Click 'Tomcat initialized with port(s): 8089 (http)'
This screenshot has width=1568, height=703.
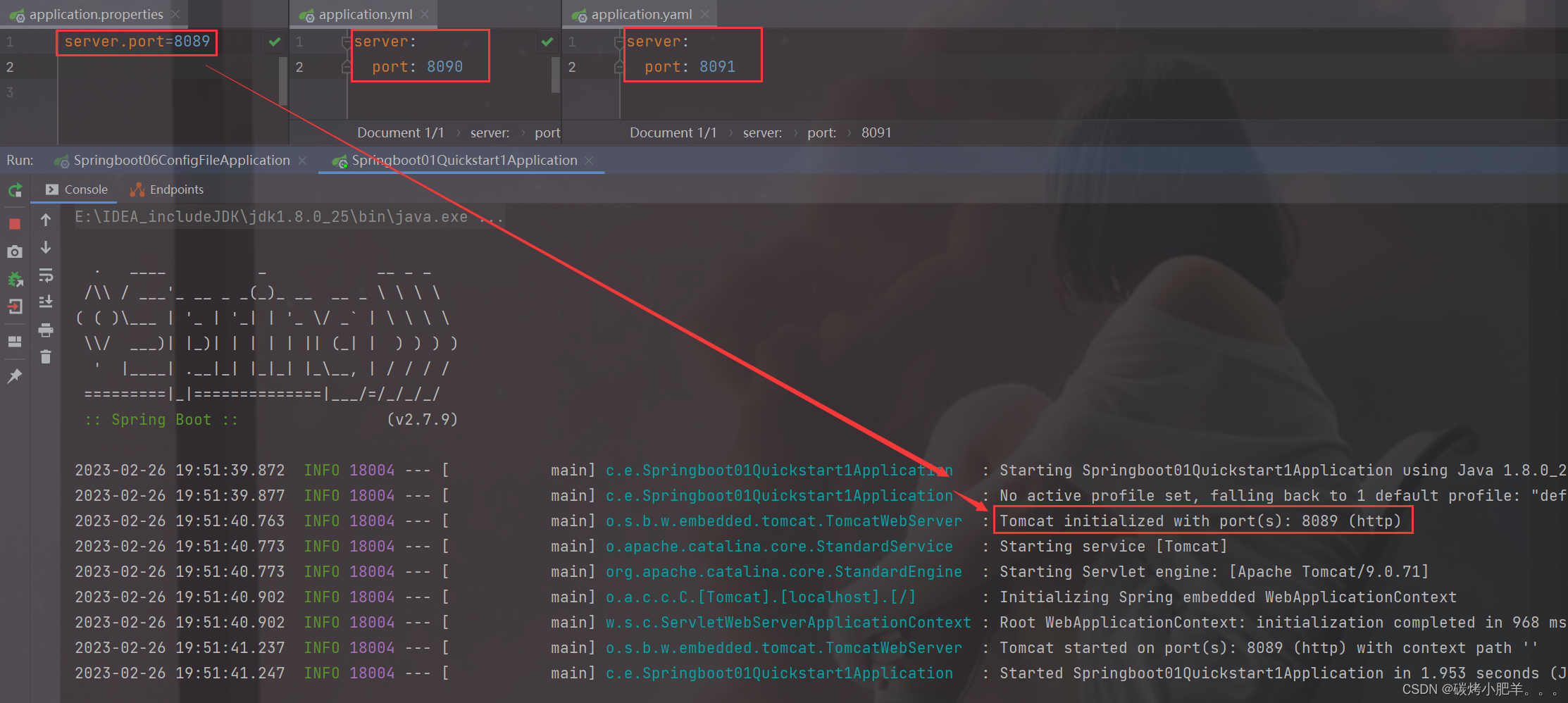(x=1200, y=521)
